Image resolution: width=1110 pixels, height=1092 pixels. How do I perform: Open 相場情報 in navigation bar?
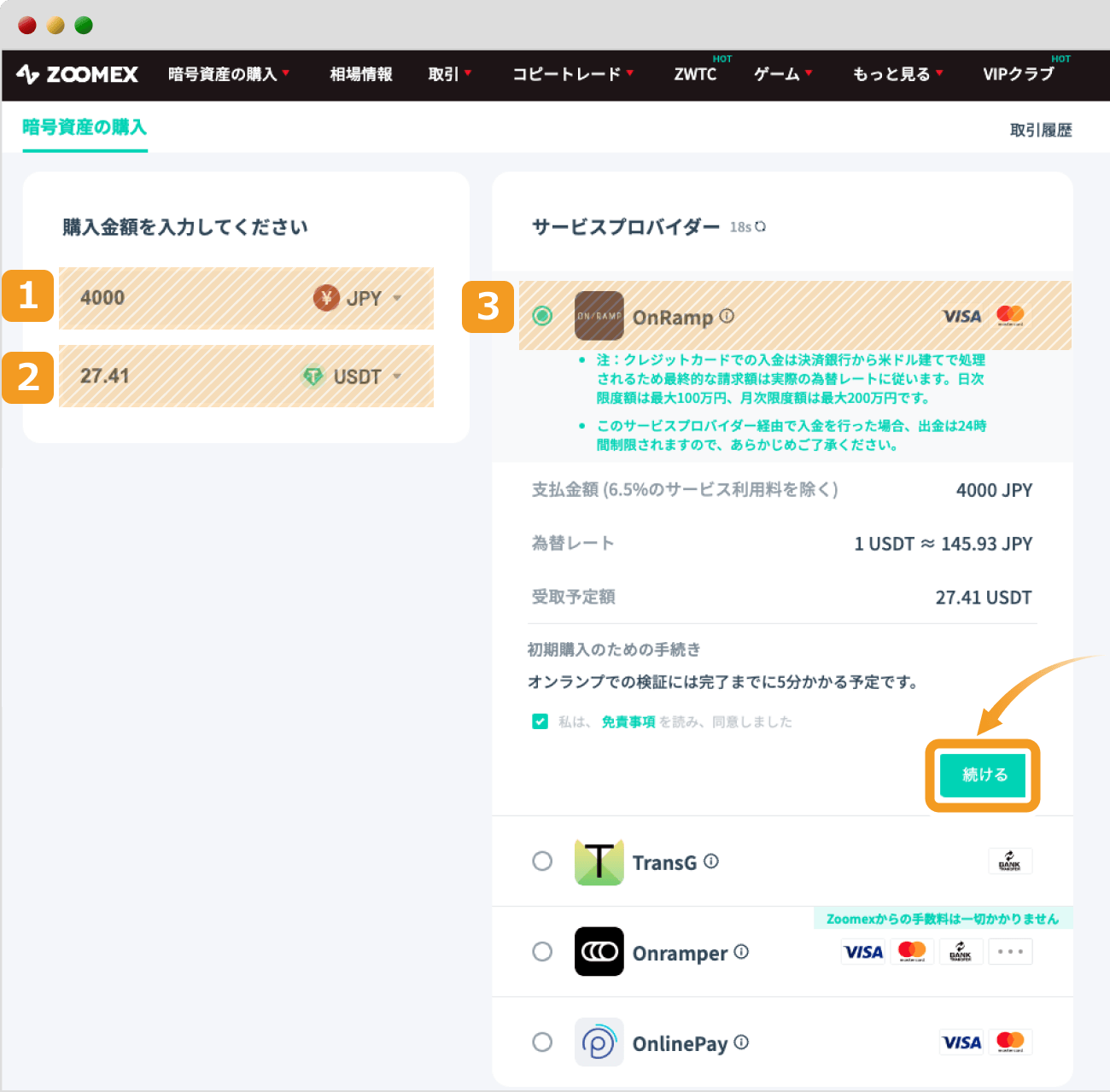361,74
